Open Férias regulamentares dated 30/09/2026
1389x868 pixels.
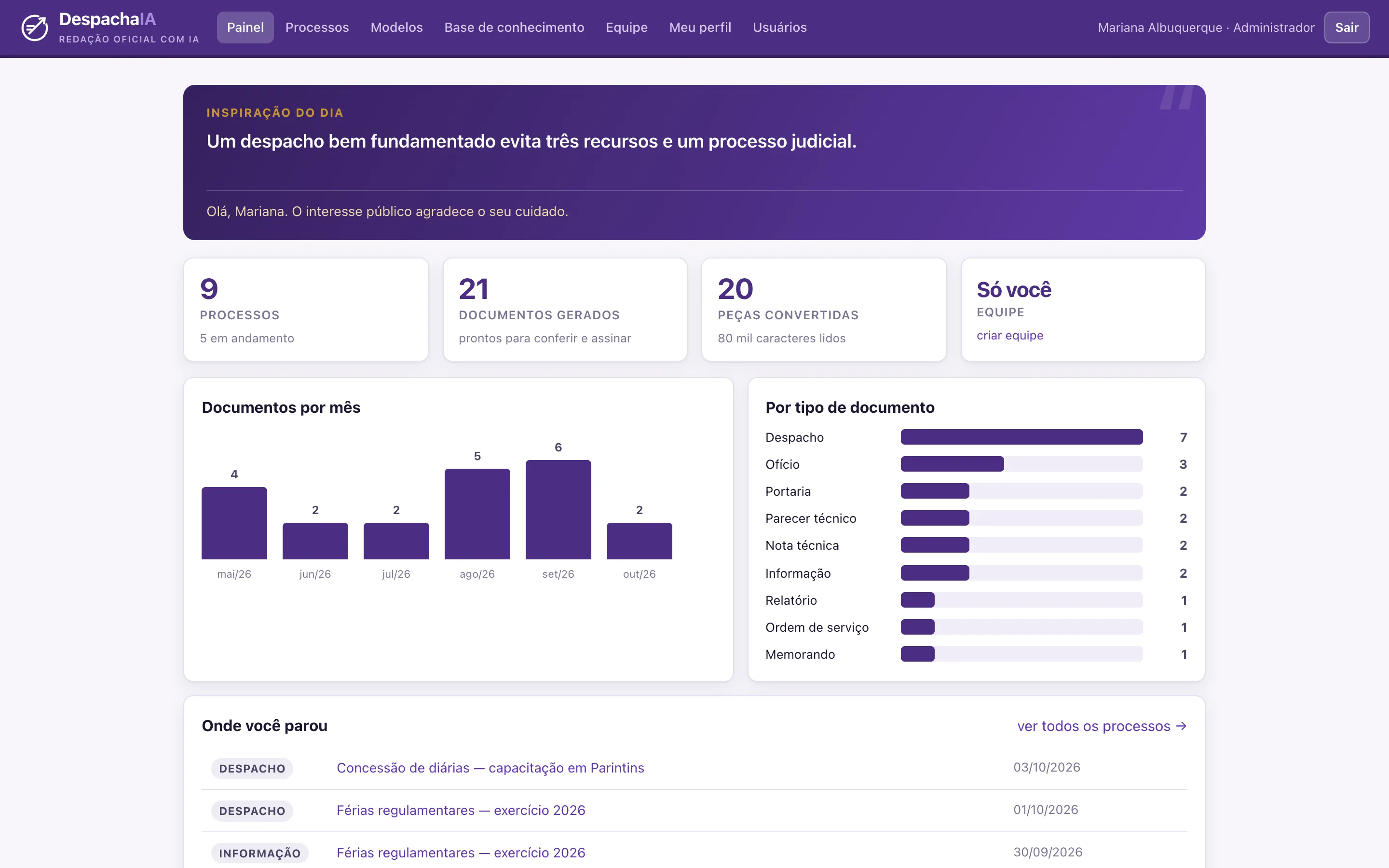pyautogui.click(x=461, y=853)
